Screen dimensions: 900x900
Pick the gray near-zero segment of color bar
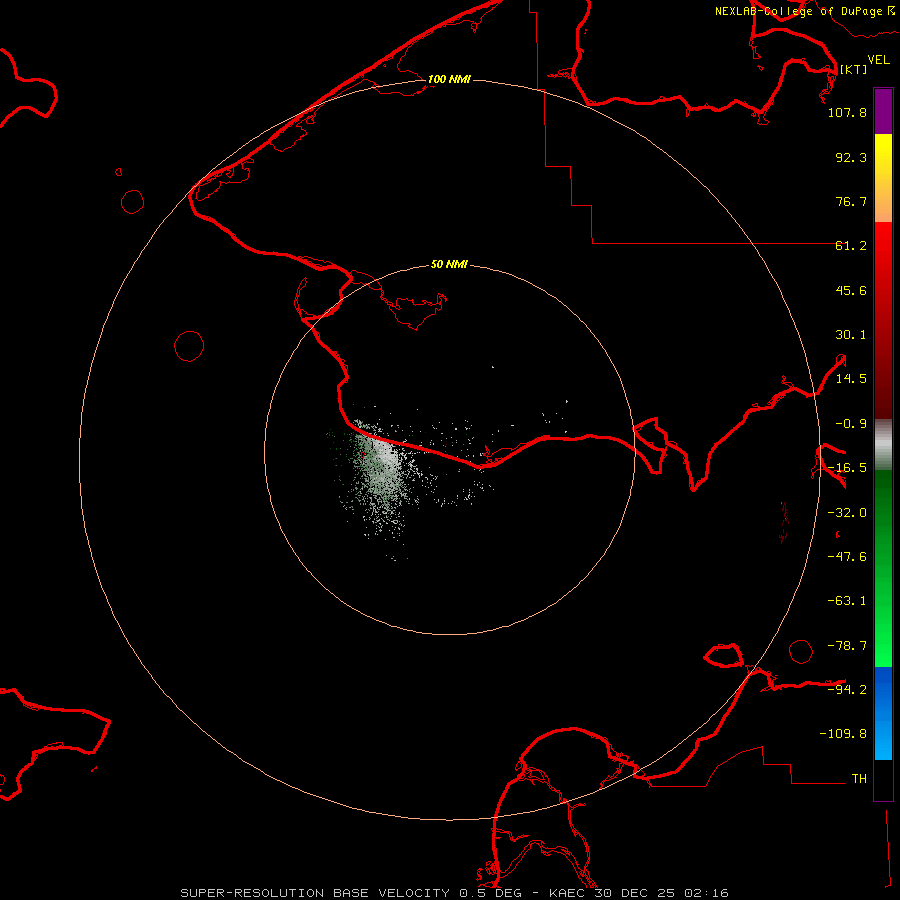pos(883,445)
